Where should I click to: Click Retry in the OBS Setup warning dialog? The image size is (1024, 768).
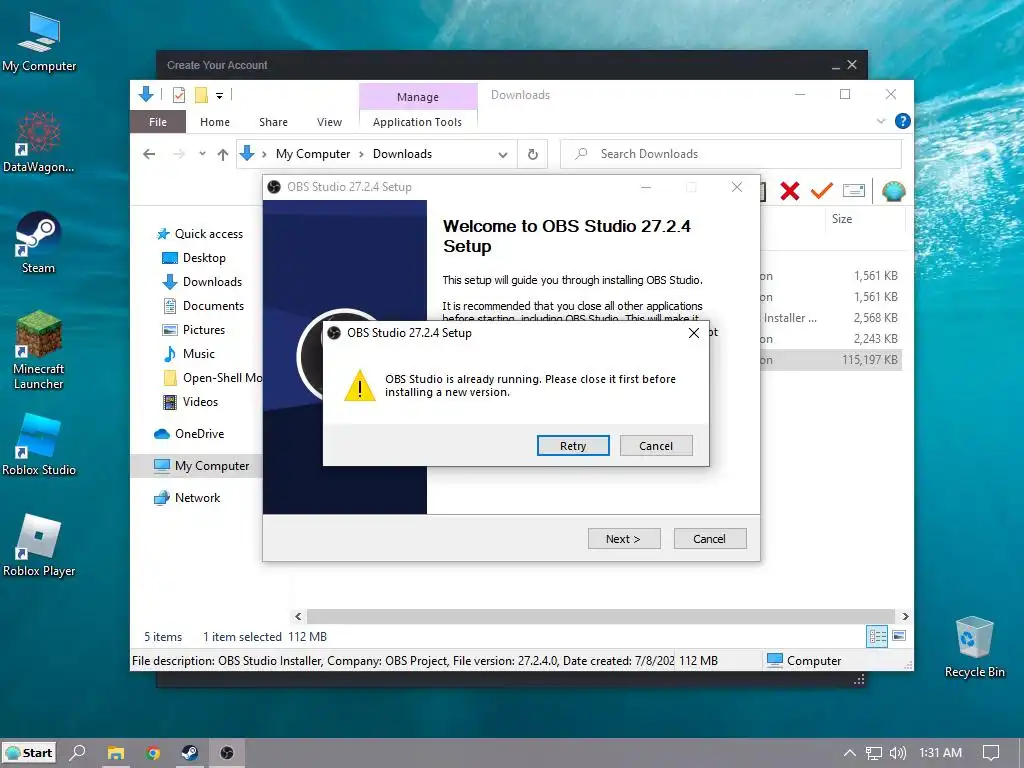click(573, 445)
